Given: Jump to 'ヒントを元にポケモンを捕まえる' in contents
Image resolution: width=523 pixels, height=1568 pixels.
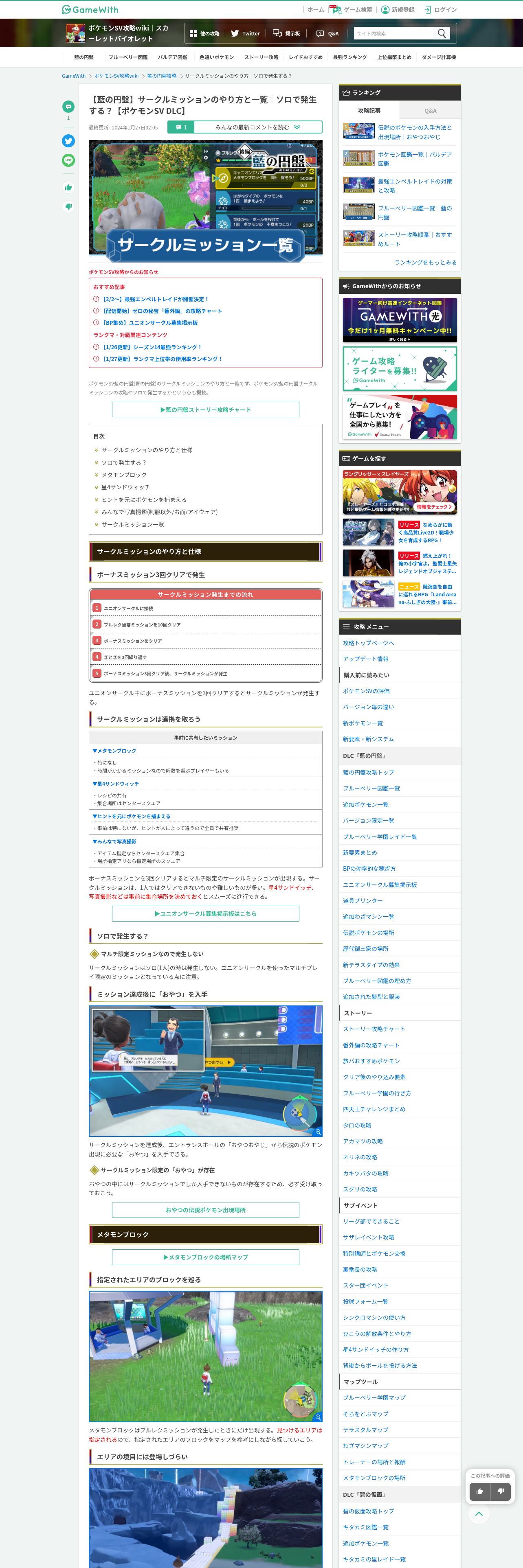Looking at the screenshot, I should [x=144, y=500].
